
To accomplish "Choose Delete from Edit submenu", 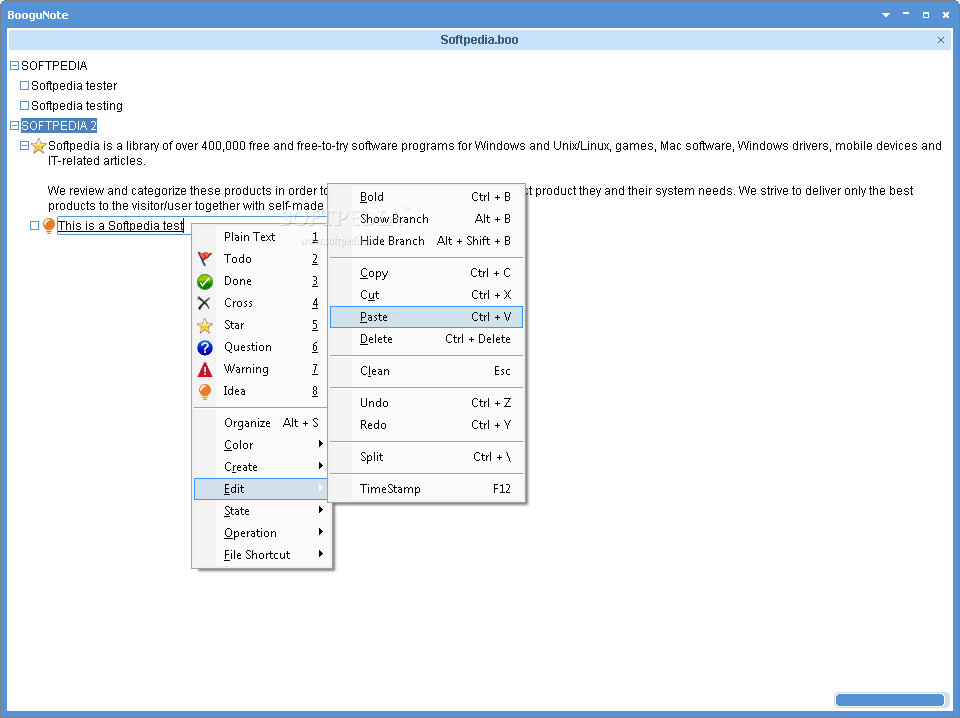I will (x=427, y=339).
